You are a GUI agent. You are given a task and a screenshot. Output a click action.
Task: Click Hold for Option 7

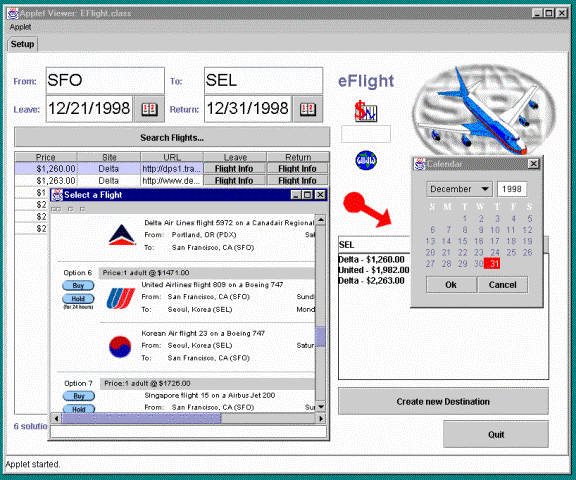pyautogui.click(x=79, y=408)
